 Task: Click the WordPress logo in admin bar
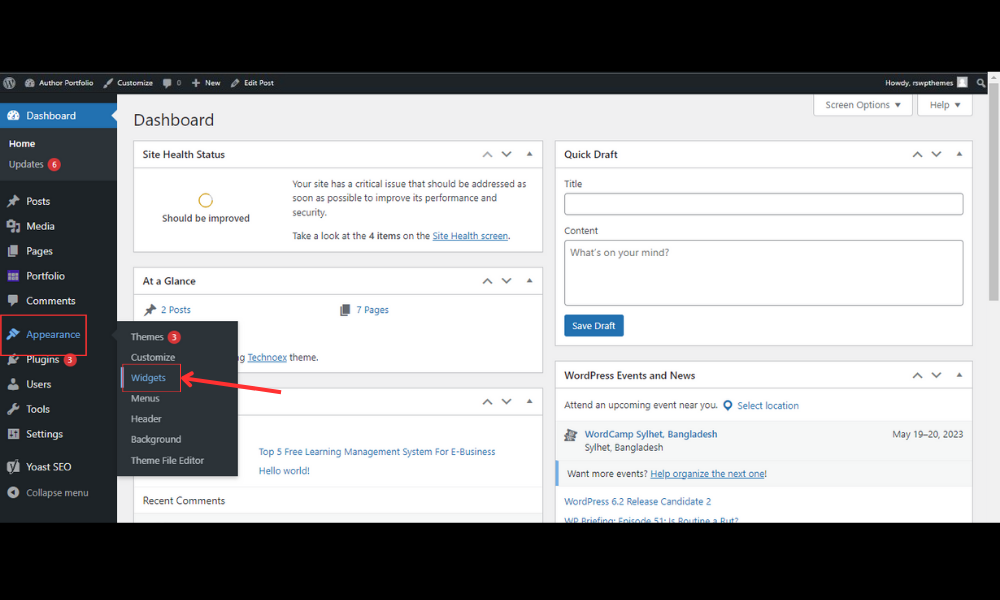click(9, 83)
